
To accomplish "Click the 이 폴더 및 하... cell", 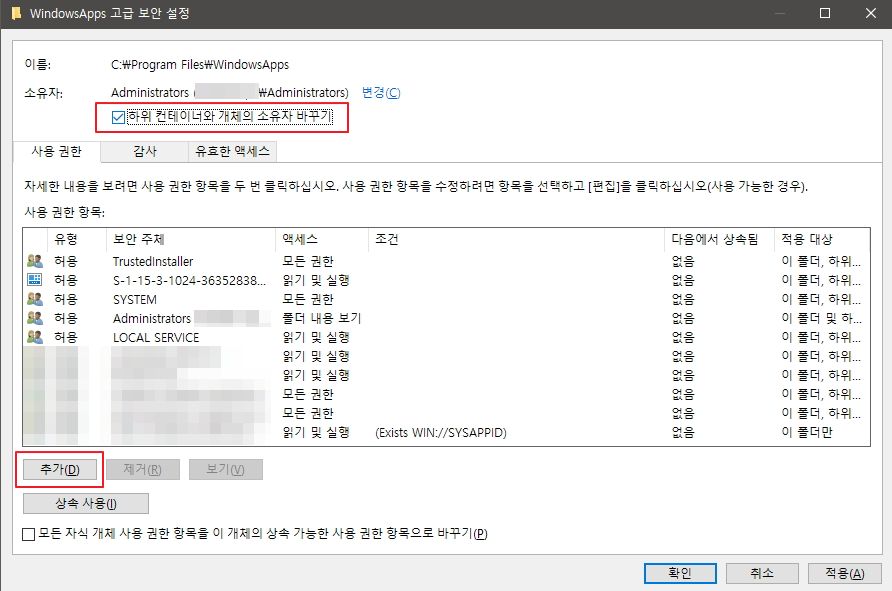I will click(x=821, y=319).
